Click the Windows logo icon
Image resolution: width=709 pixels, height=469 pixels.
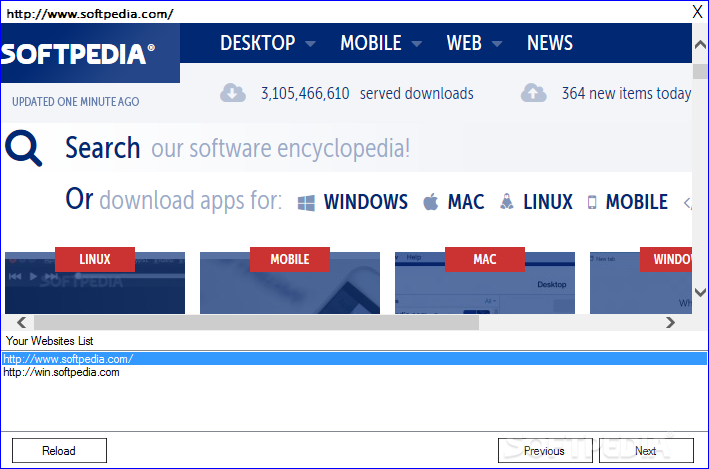coord(306,203)
